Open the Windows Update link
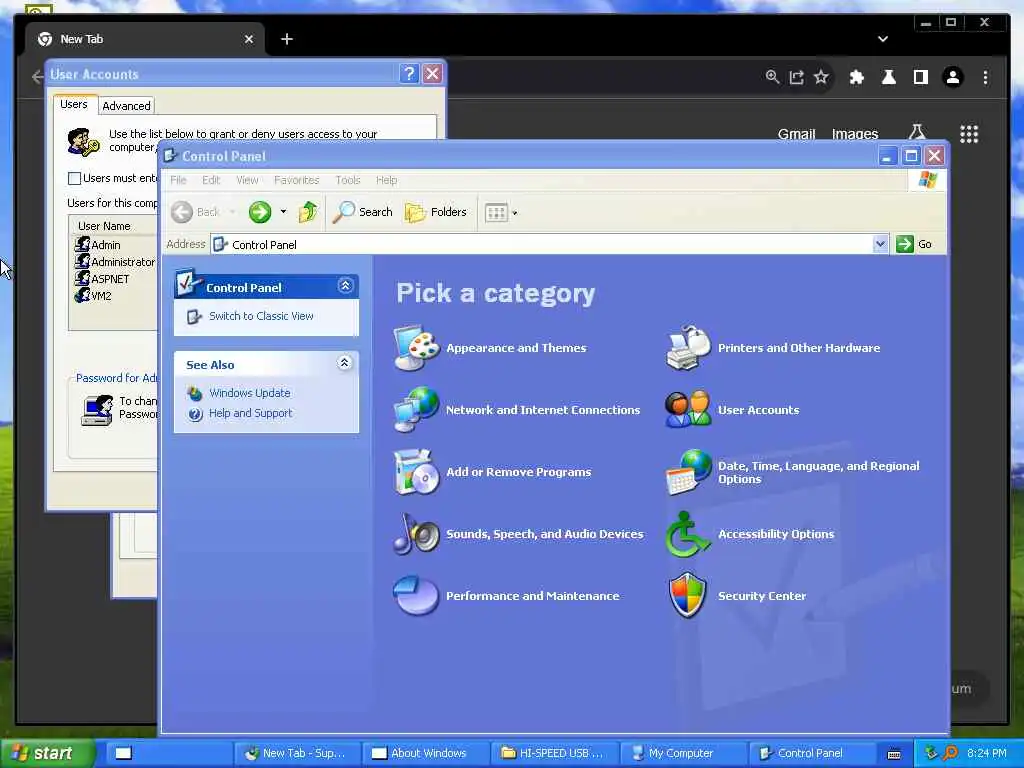The width and height of the screenshot is (1024, 768). tap(249, 393)
